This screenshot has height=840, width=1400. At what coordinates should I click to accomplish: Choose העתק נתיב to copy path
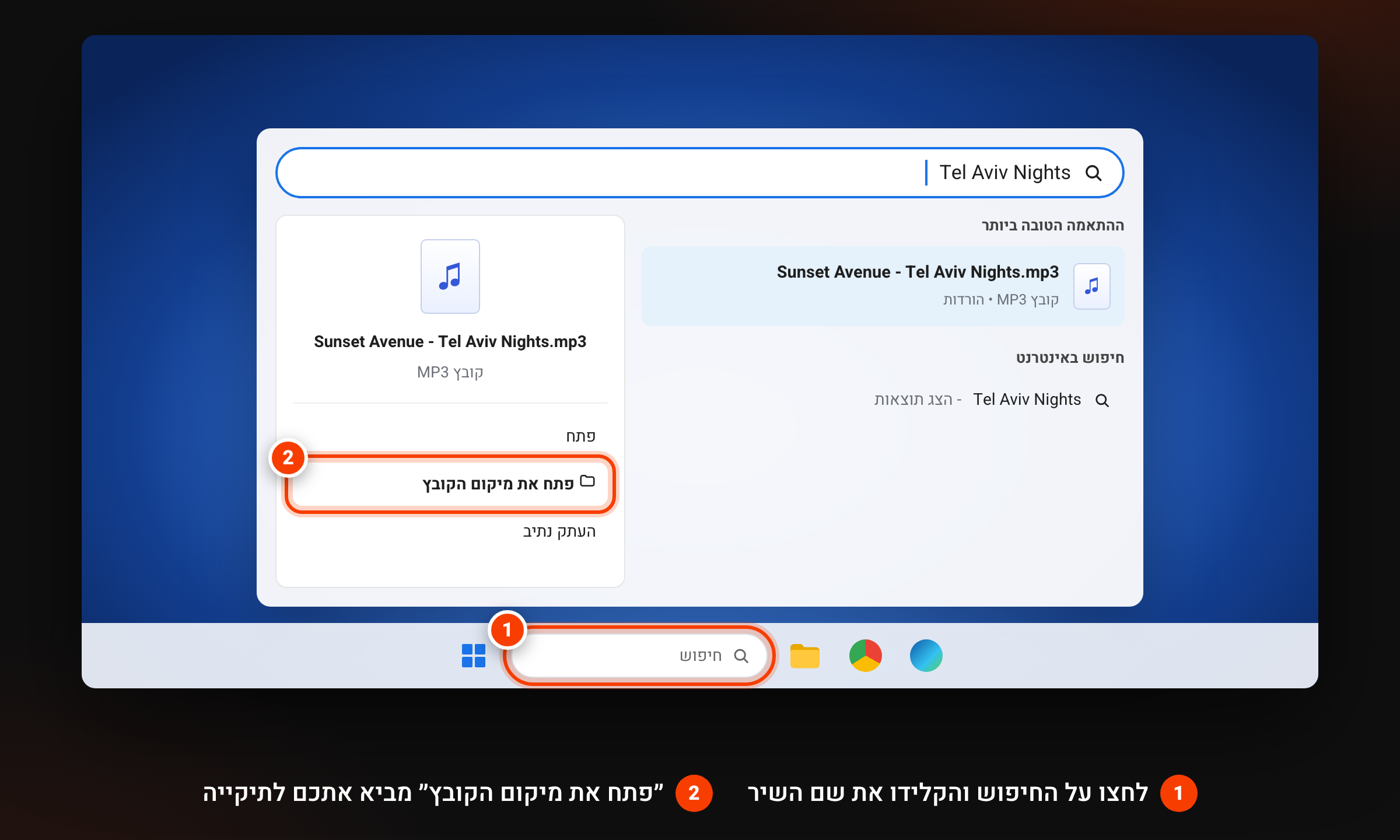coord(450,531)
